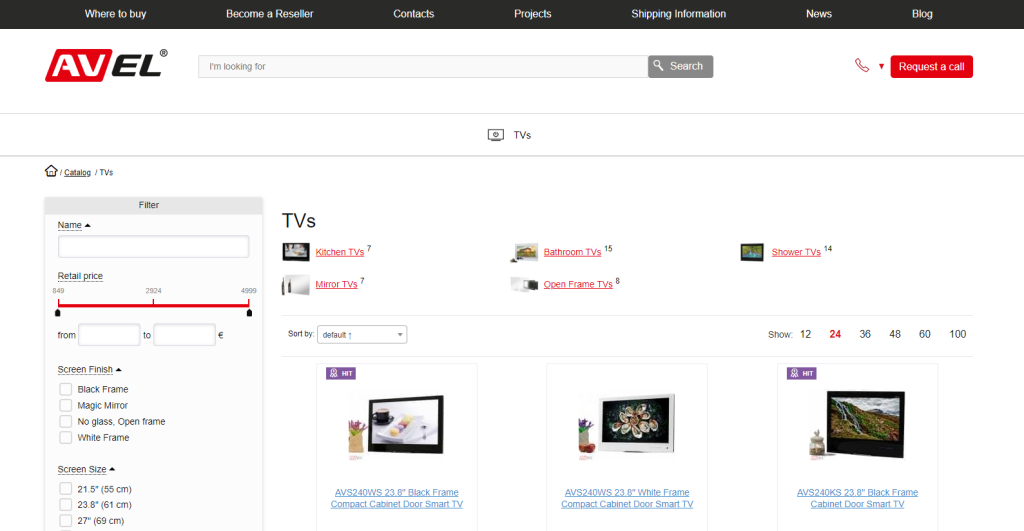Image resolution: width=1024 pixels, height=531 pixels.
Task: Check the 23.8" (61 cm) checkbox
Action: [x=65, y=505]
